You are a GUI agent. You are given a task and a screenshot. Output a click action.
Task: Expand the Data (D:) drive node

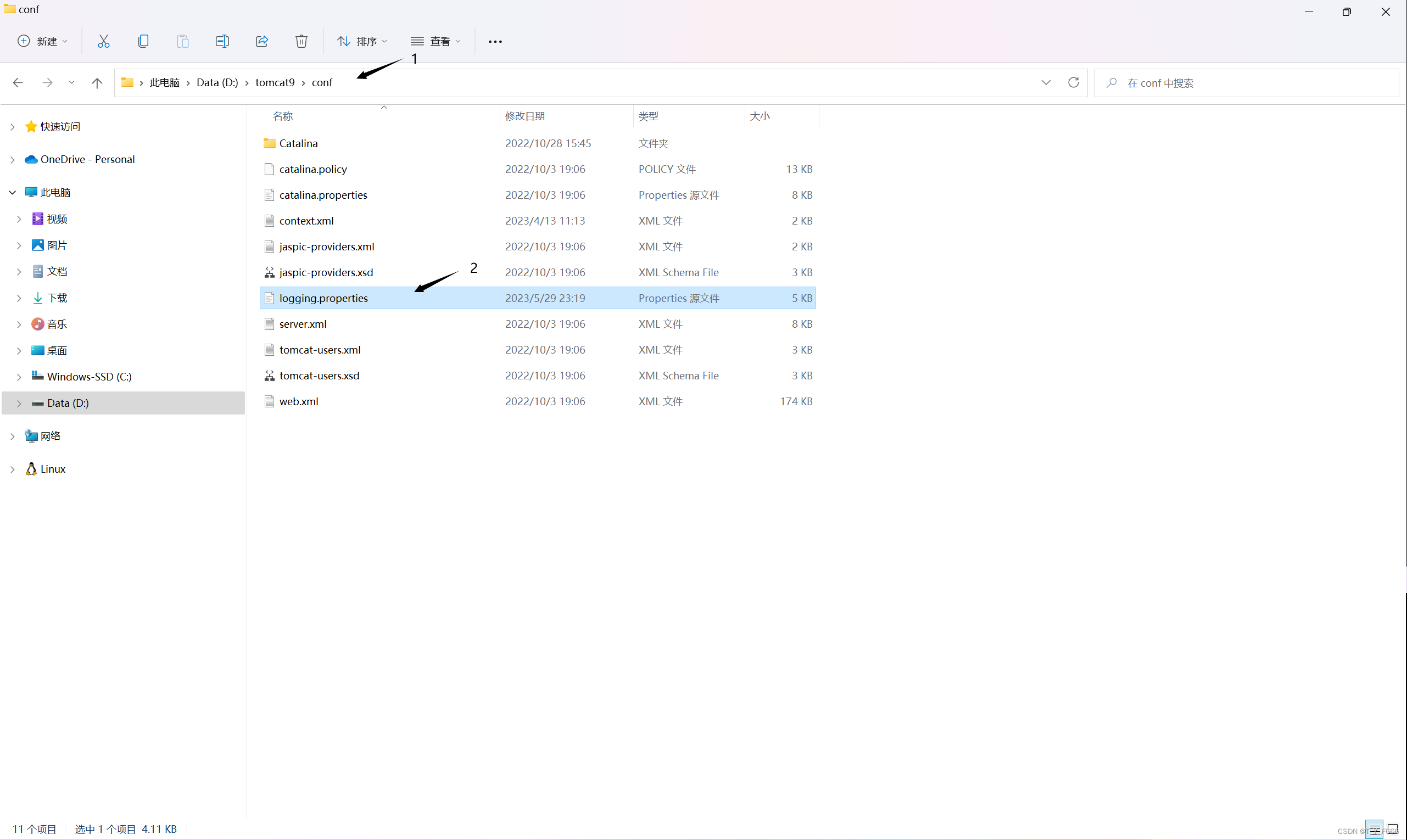pos(19,403)
